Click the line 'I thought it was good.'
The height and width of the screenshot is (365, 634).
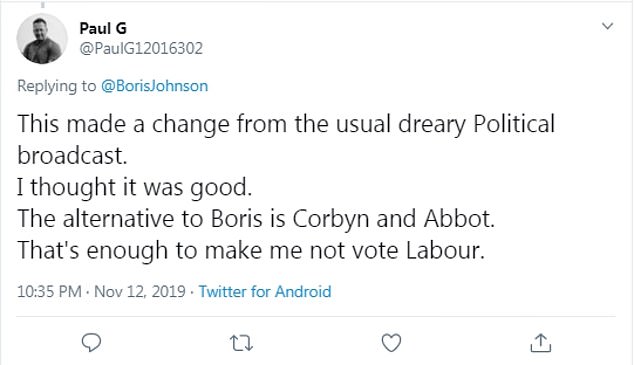coord(135,187)
